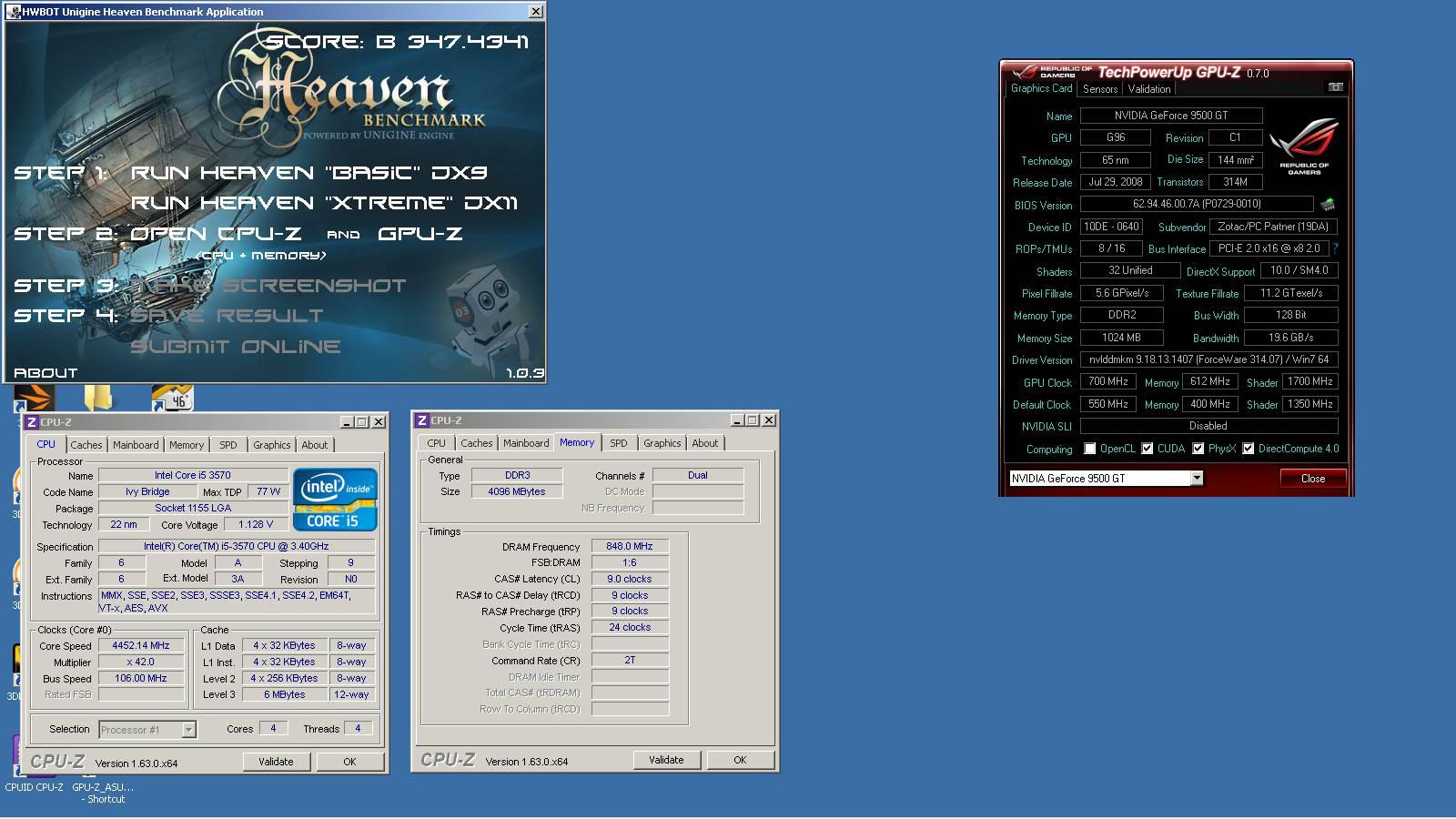Click the Heaven Benchmark window title icon
The height and width of the screenshot is (819, 1456).
[13, 12]
